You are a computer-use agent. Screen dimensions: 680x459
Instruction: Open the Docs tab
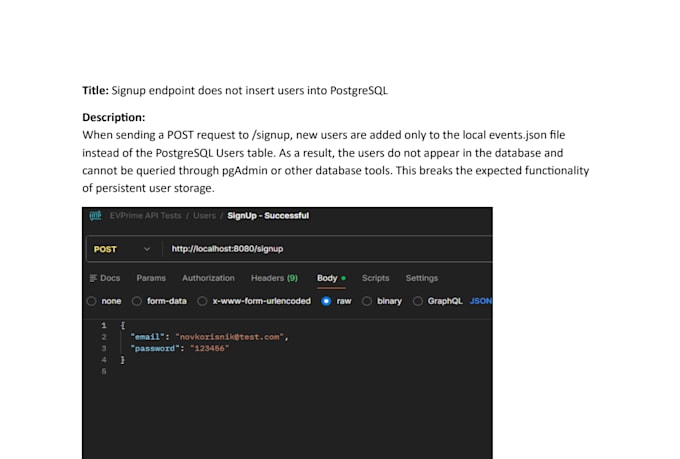tap(105, 278)
